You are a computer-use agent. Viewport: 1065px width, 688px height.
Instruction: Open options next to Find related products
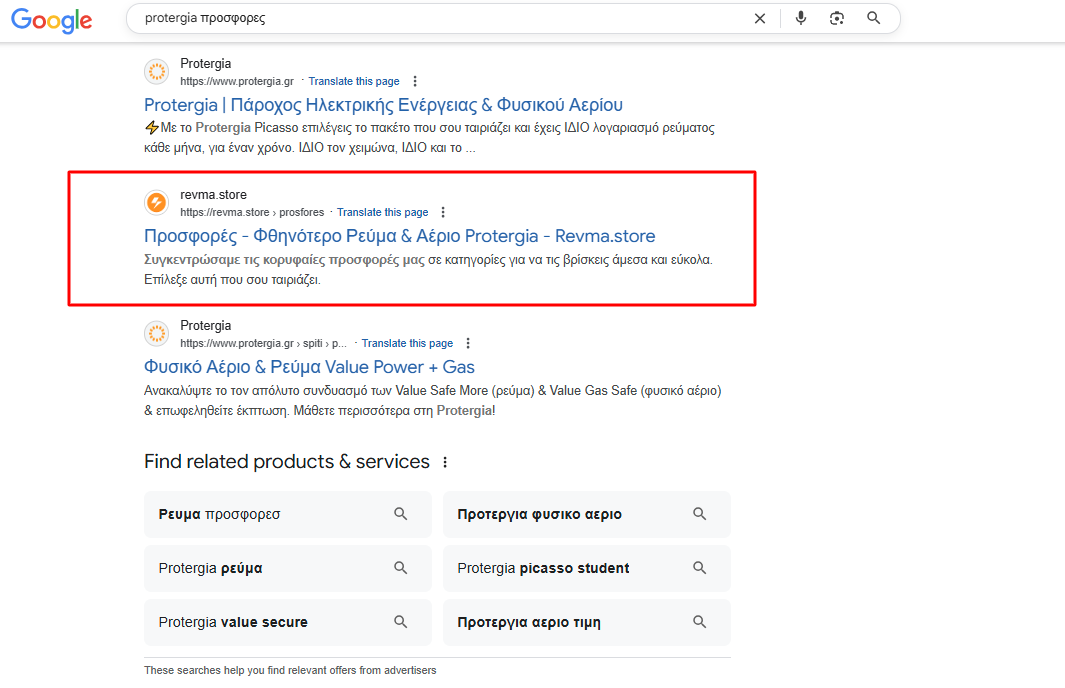tap(446, 463)
